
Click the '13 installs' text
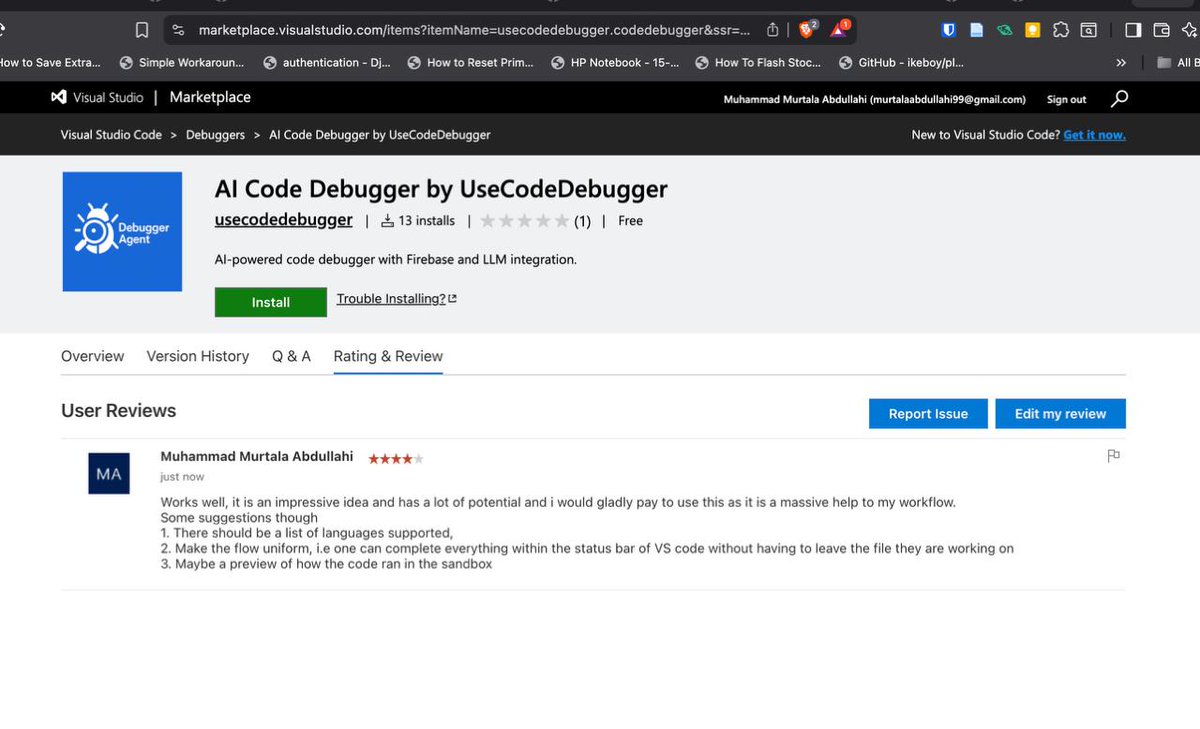tap(426, 221)
